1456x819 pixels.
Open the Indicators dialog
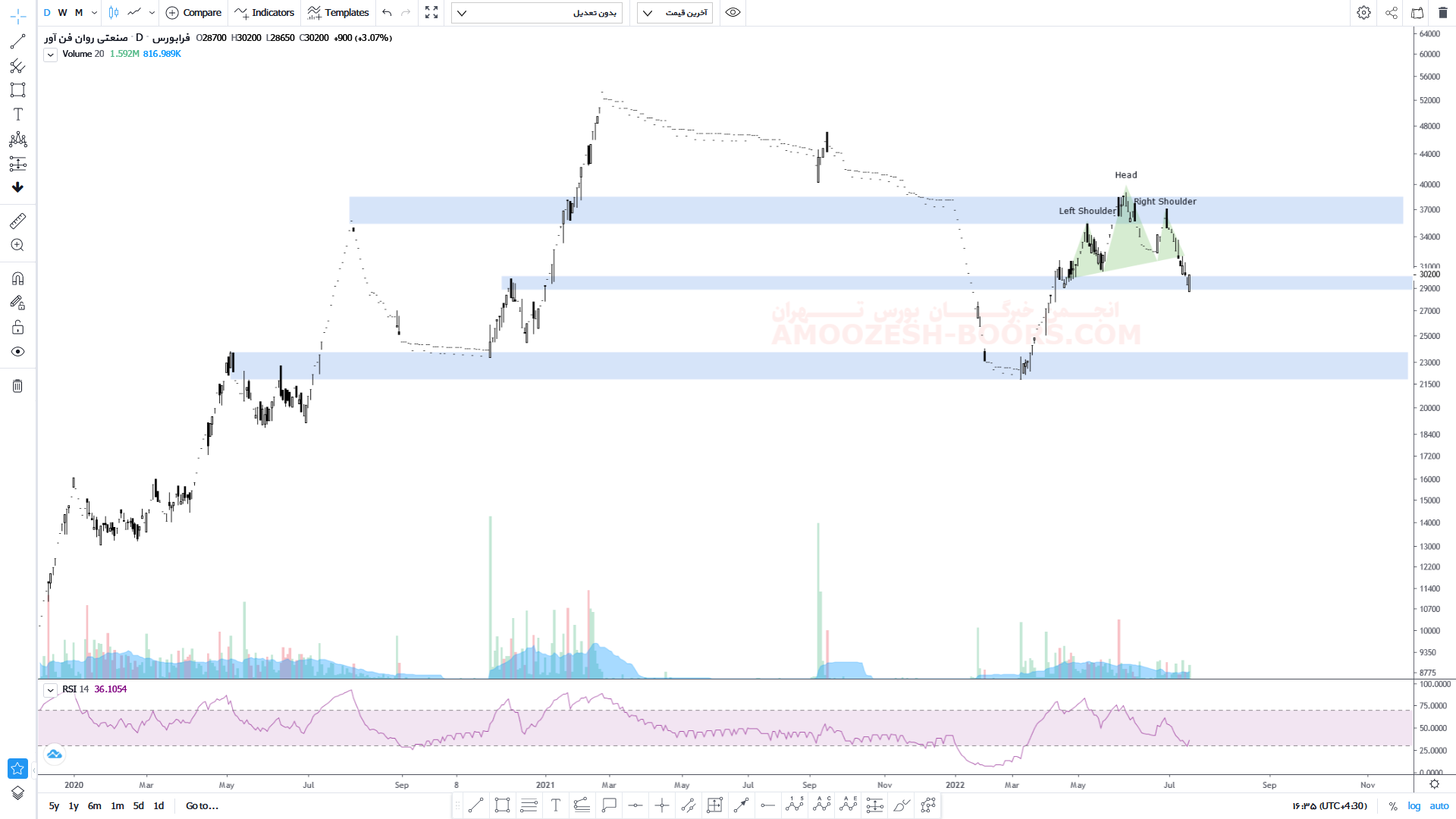265,12
